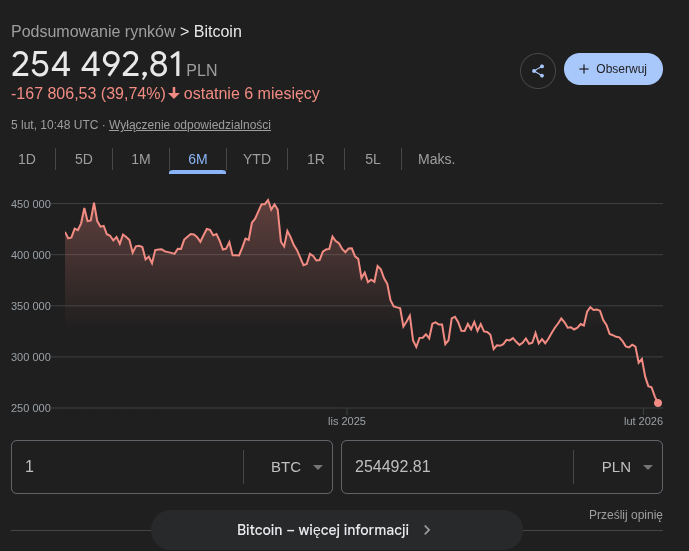Viewport: 689px width, 551px height.
Task: Switch to the YTD range tab
Action: coord(257,159)
